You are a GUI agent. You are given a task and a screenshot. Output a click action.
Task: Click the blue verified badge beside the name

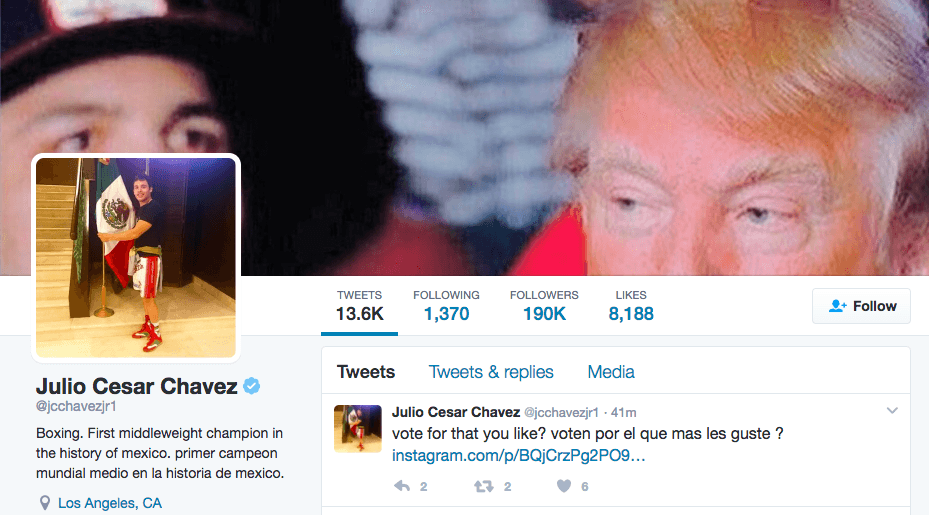252,386
